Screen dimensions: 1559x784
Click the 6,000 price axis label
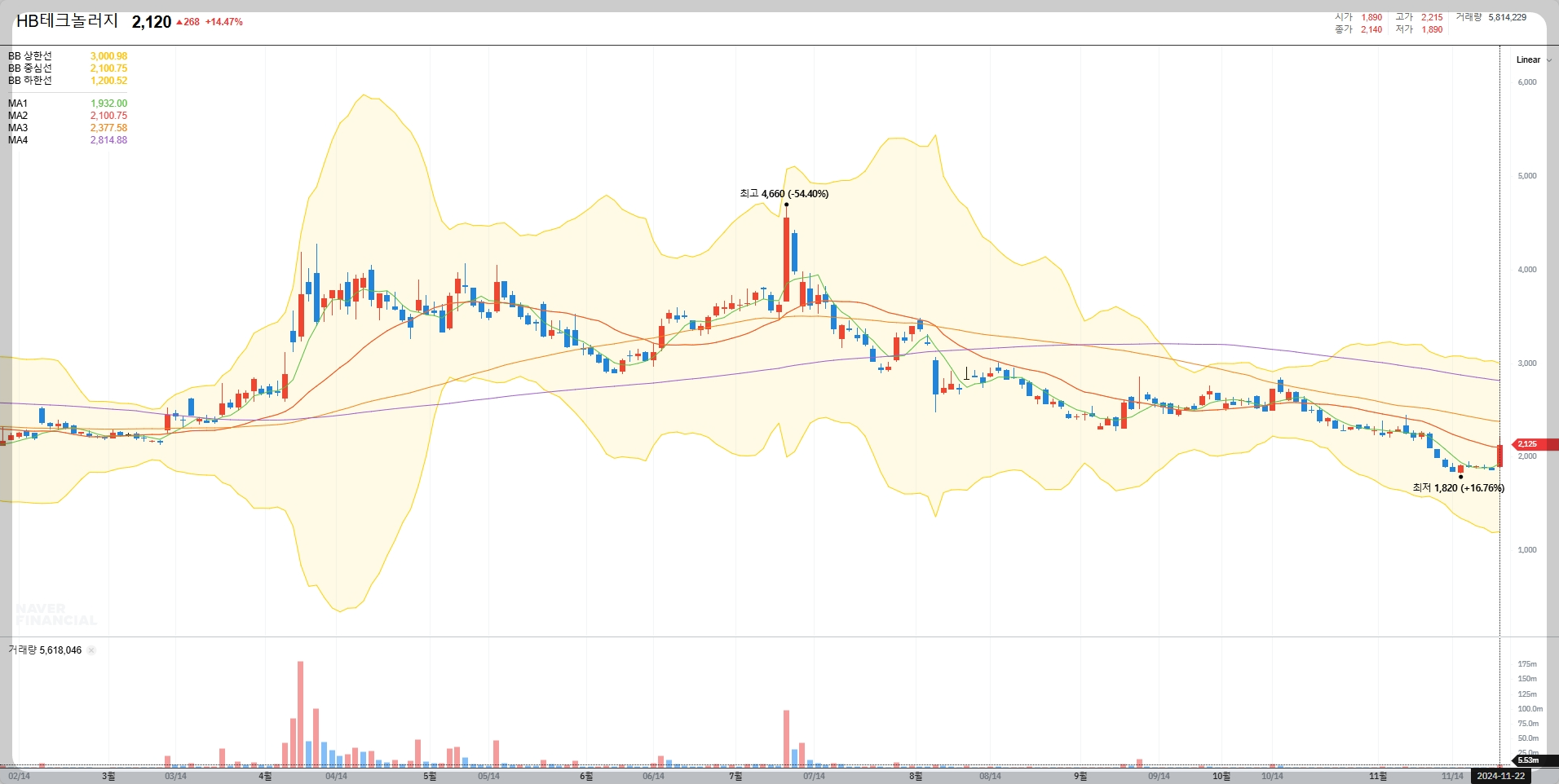click(1527, 82)
